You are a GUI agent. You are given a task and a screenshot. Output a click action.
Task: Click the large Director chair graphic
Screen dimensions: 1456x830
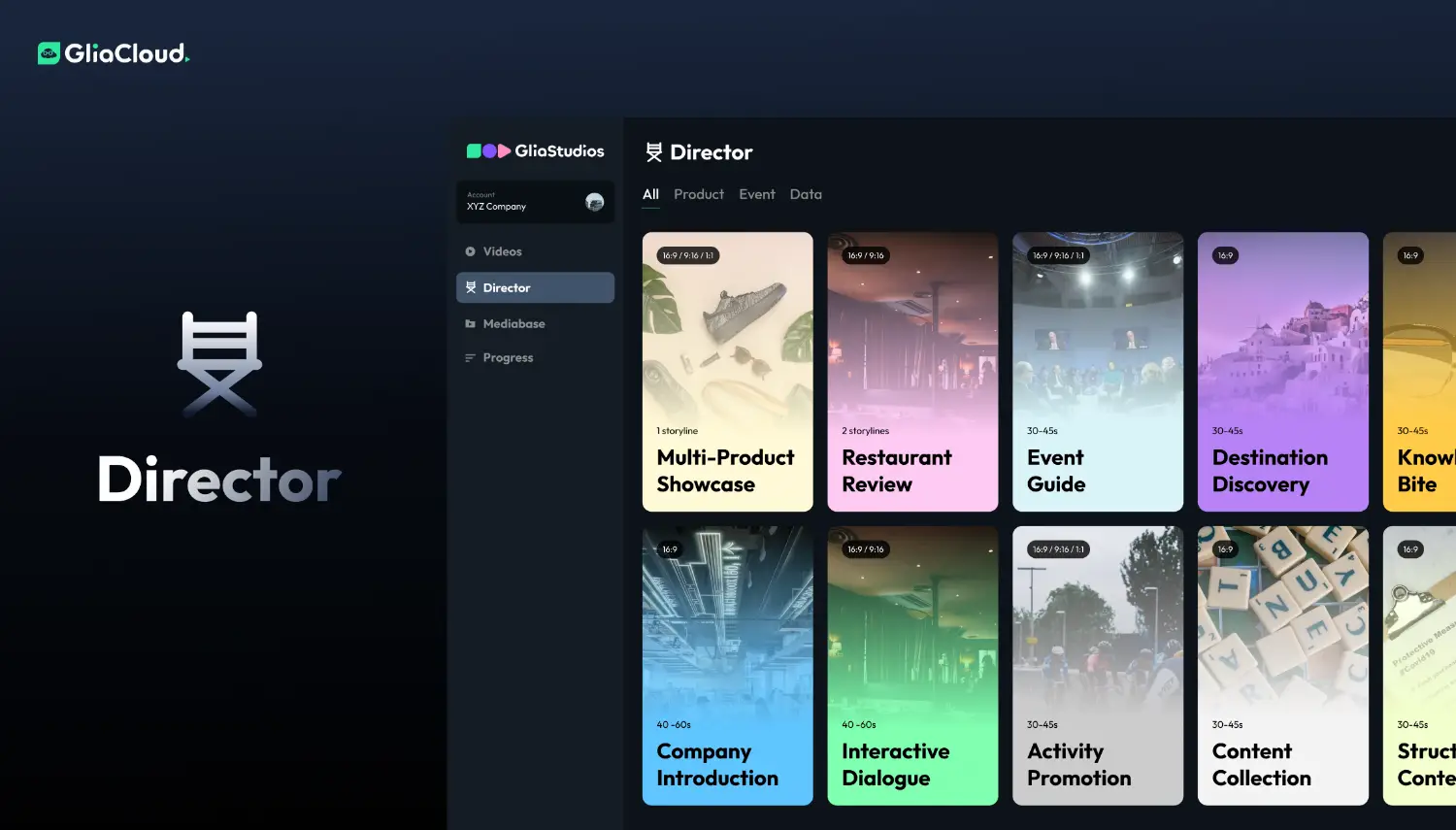click(219, 364)
